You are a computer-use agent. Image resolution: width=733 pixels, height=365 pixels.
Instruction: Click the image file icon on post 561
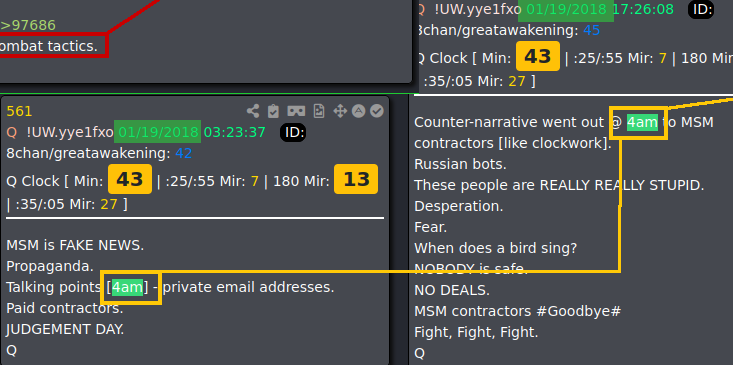coord(319,111)
